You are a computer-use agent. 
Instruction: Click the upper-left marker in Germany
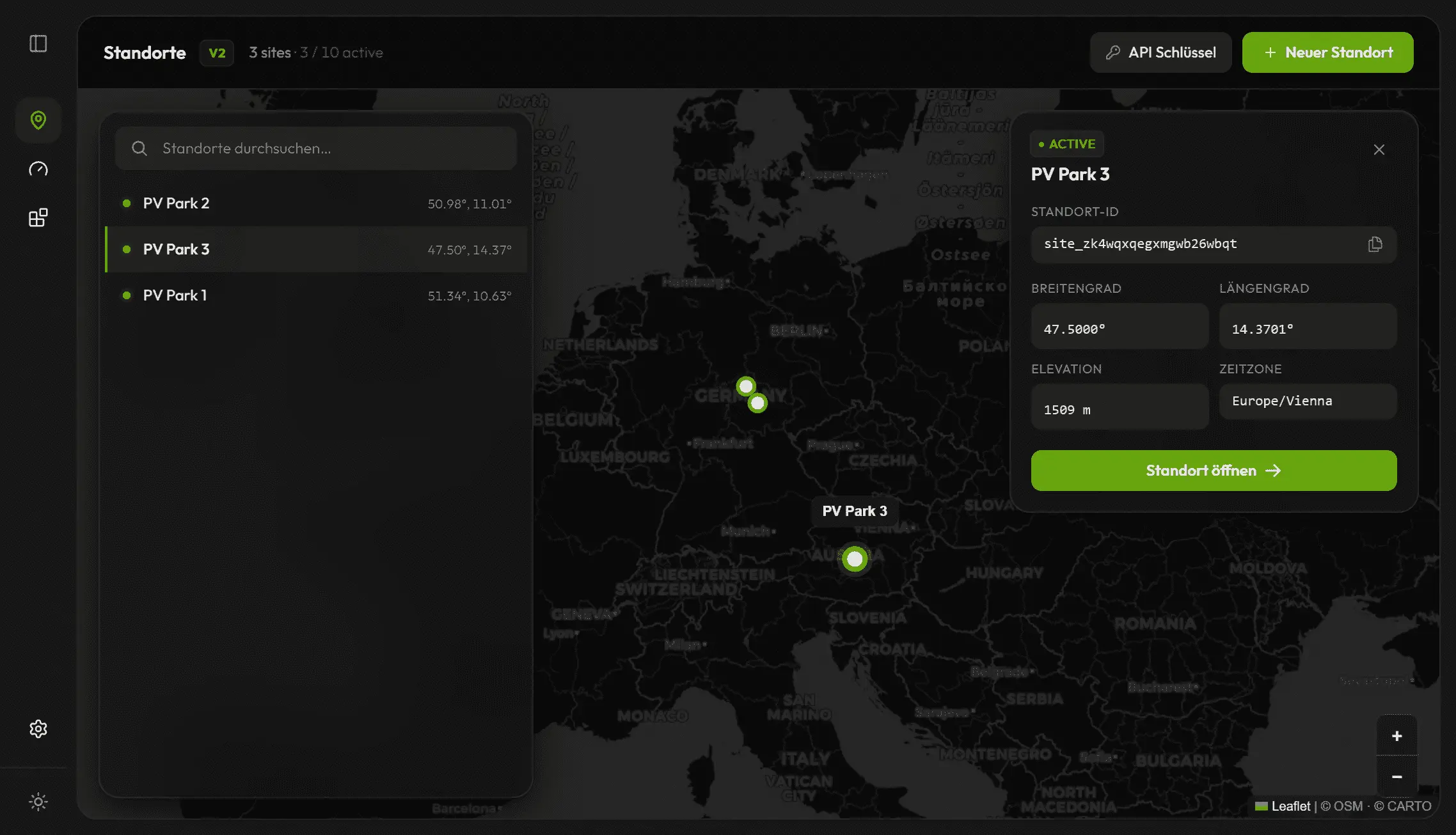(745, 386)
